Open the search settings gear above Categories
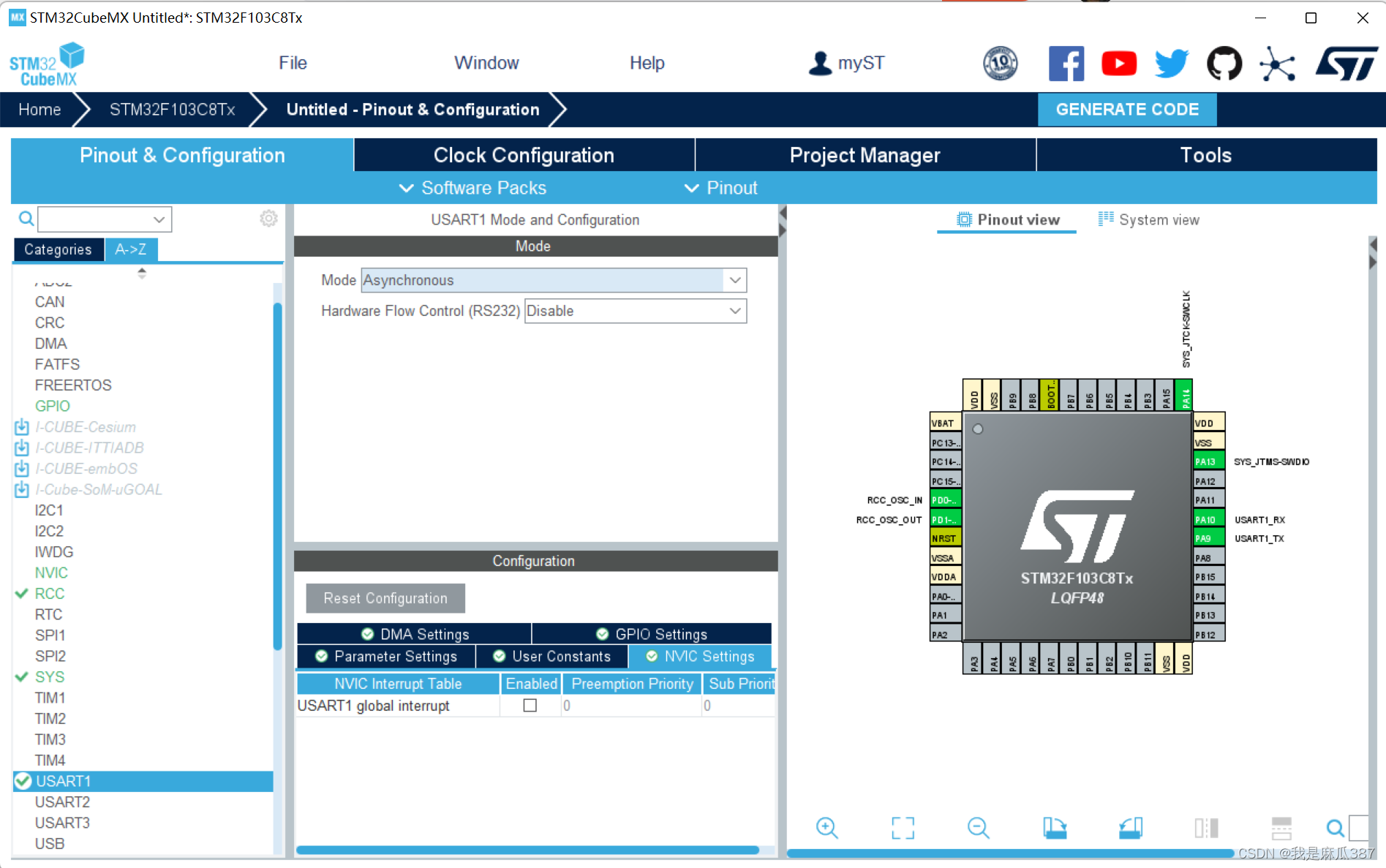 coord(268,218)
